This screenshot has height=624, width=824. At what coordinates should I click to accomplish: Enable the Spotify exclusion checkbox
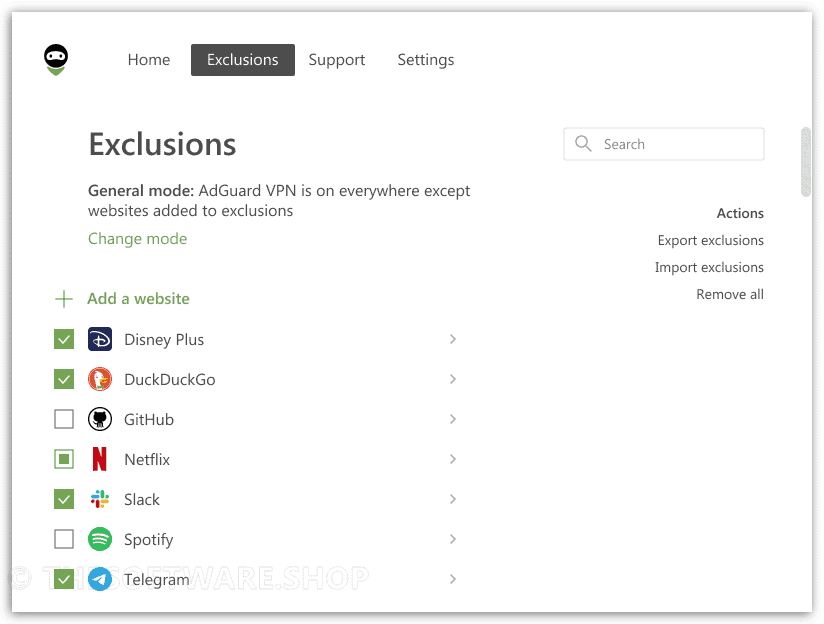click(x=64, y=539)
